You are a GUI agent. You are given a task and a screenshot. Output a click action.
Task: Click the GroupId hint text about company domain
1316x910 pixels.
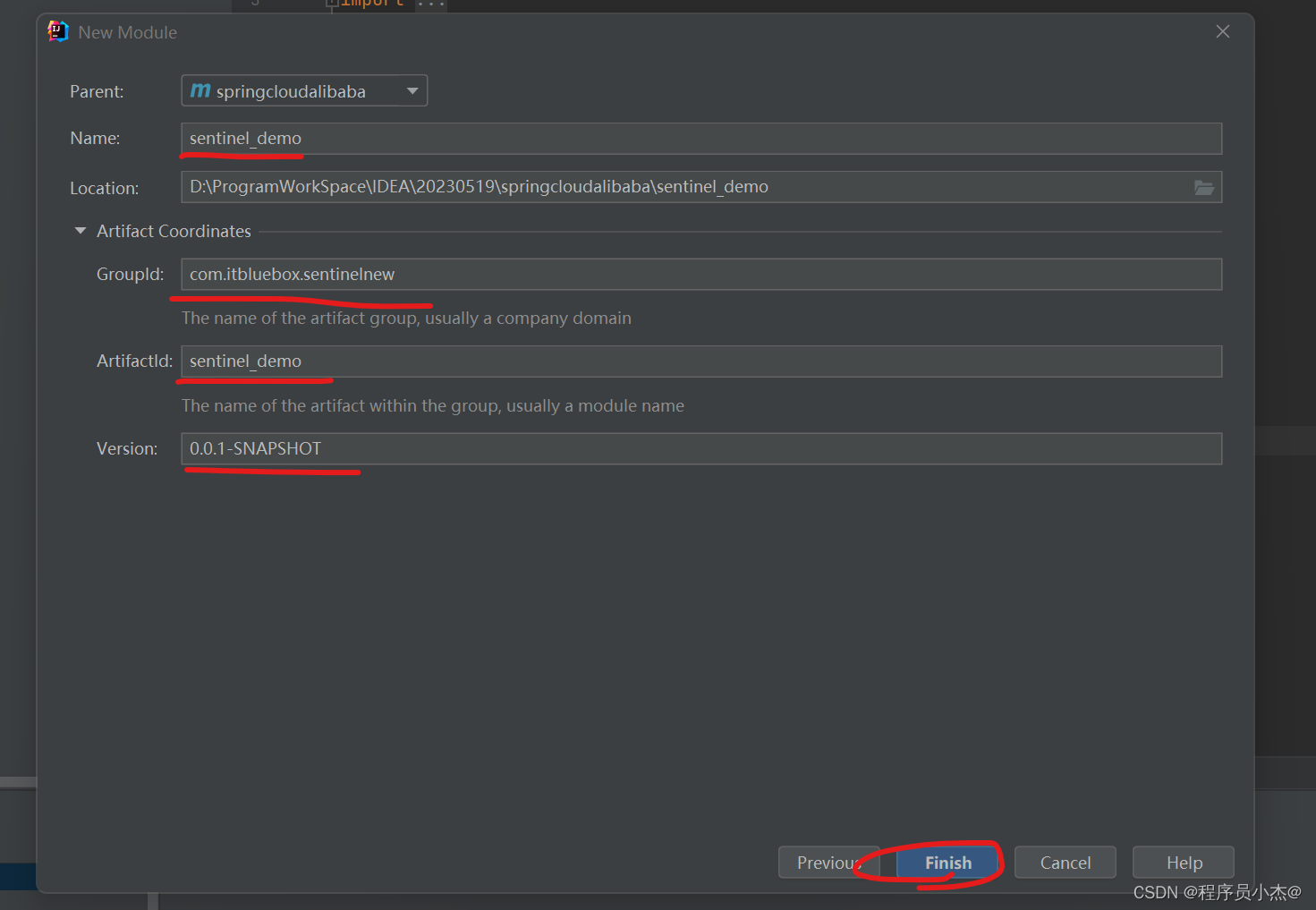[406, 319]
